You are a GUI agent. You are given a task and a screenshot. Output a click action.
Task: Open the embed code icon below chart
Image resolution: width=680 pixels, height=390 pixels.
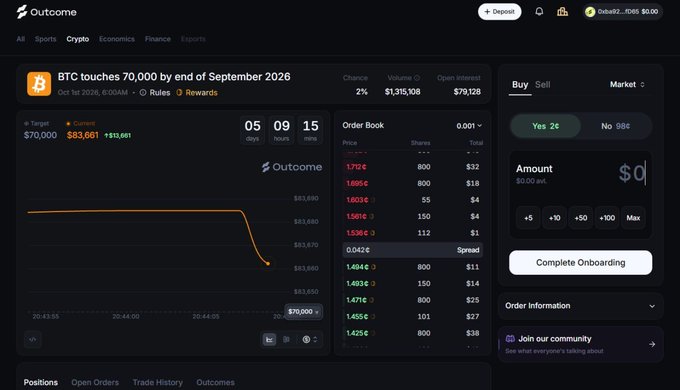coord(33,339)
